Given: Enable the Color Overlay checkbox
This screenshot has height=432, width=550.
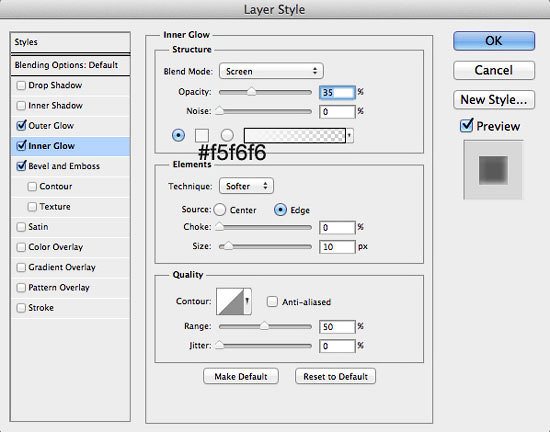Looking at the screenshot, I should [x=21, y=247].
